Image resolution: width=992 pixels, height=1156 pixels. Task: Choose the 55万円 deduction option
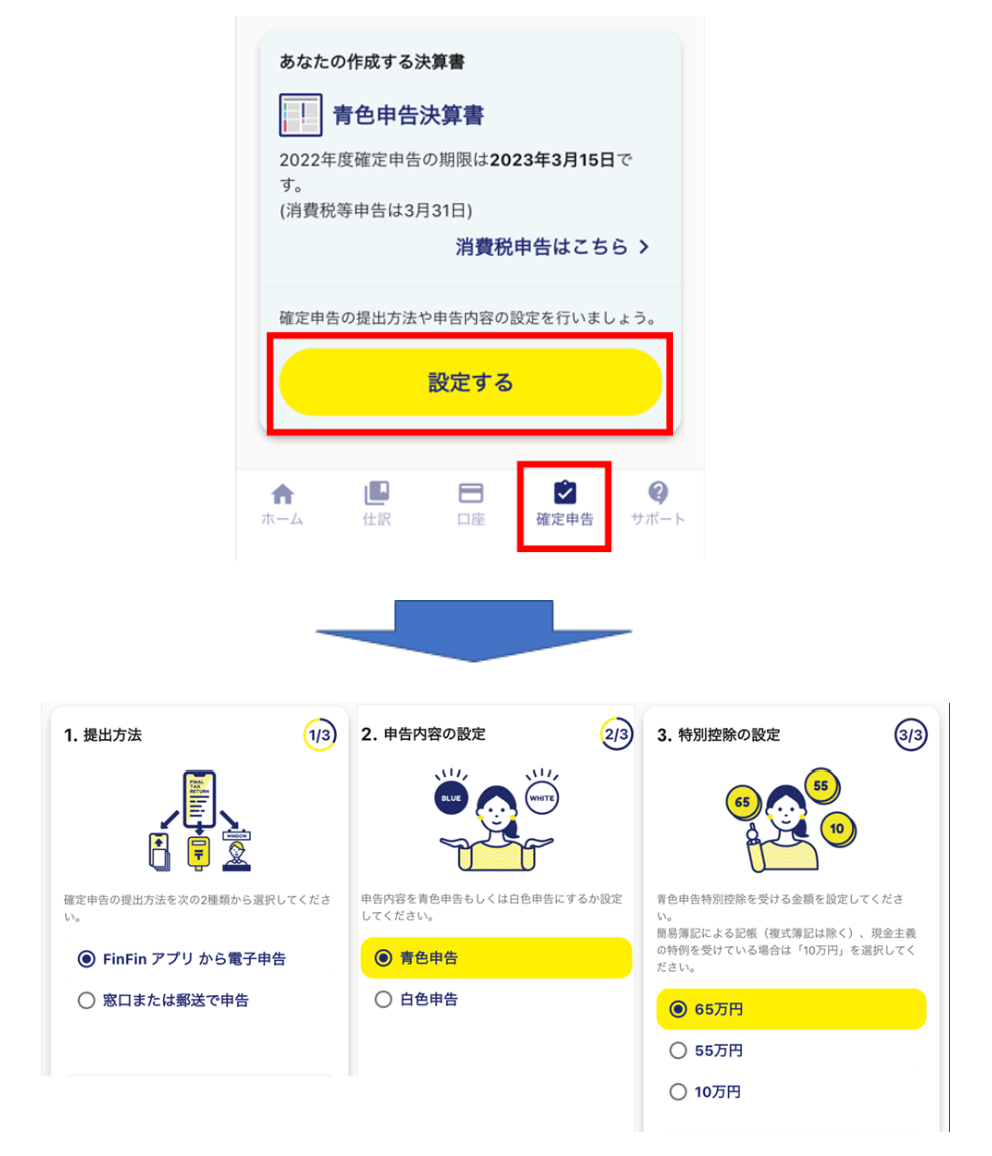(706, 1051)
